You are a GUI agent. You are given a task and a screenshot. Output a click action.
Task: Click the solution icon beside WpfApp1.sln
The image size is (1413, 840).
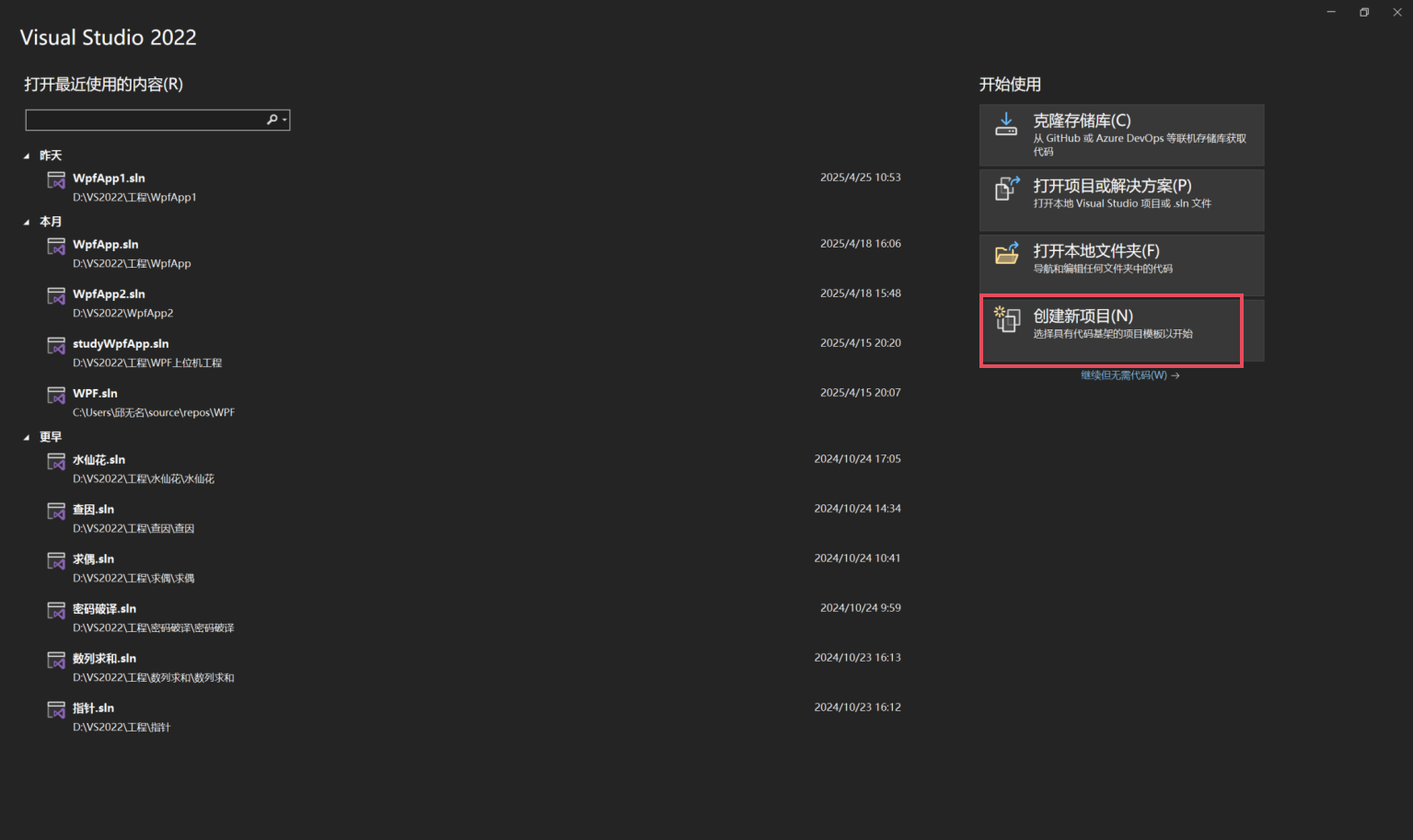[x=55, y=179]
